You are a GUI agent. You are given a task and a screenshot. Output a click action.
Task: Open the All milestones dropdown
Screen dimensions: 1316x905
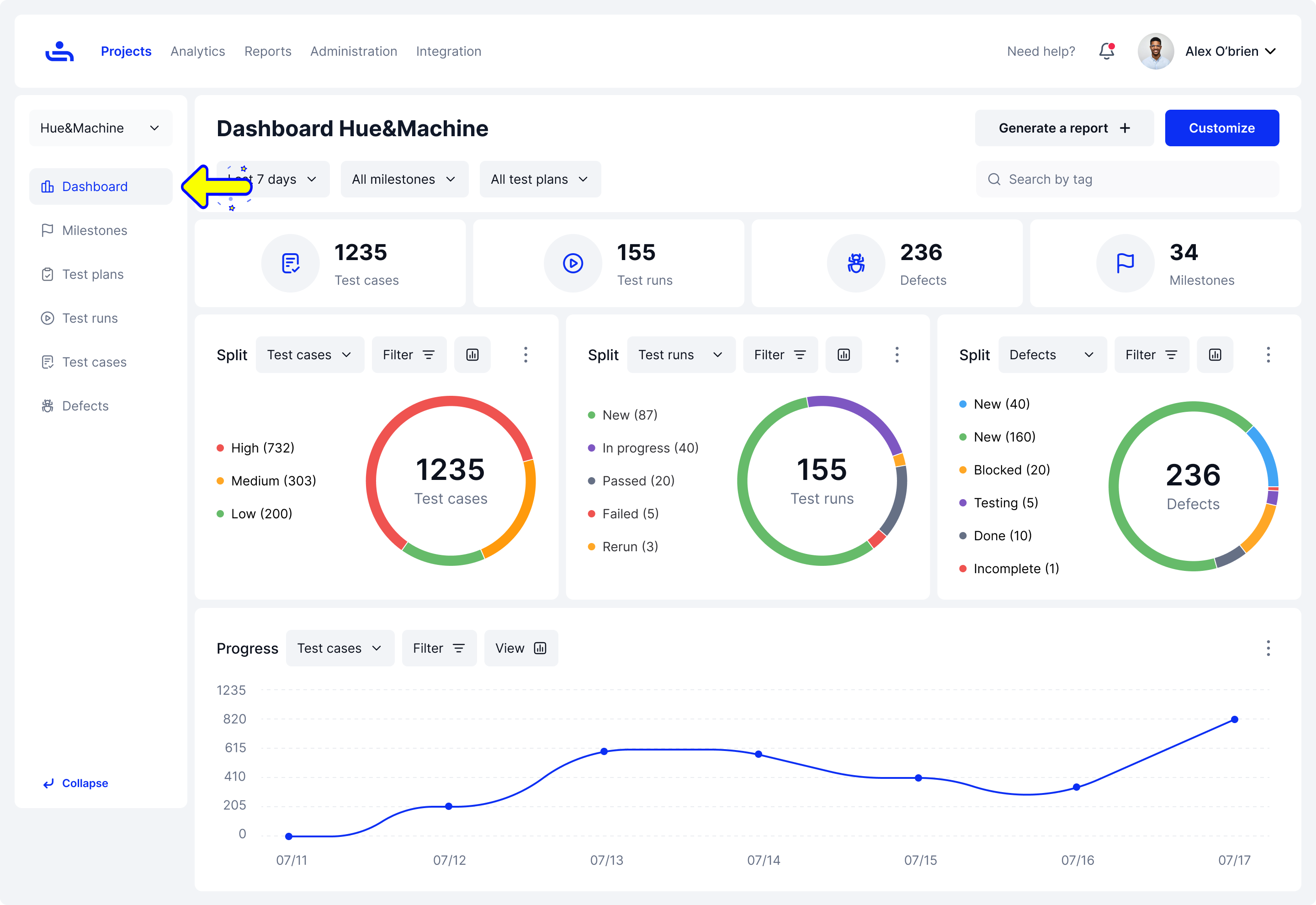(x=404, y=180)
